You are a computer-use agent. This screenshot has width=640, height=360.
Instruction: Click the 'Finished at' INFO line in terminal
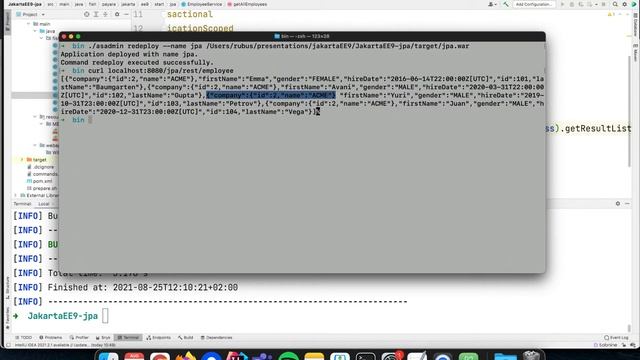125,287
